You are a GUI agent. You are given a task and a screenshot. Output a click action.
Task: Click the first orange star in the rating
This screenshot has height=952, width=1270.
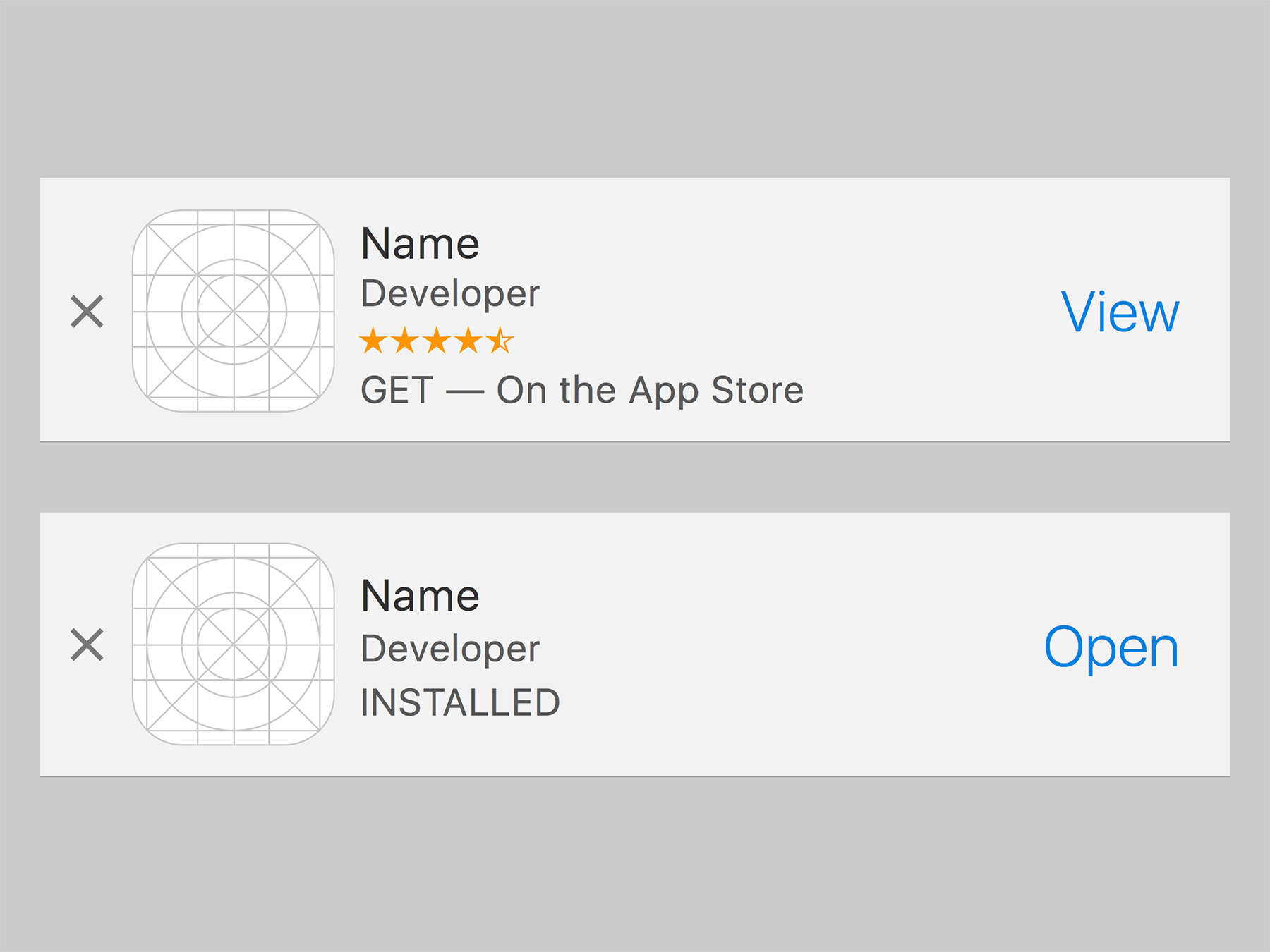[373, 341]
